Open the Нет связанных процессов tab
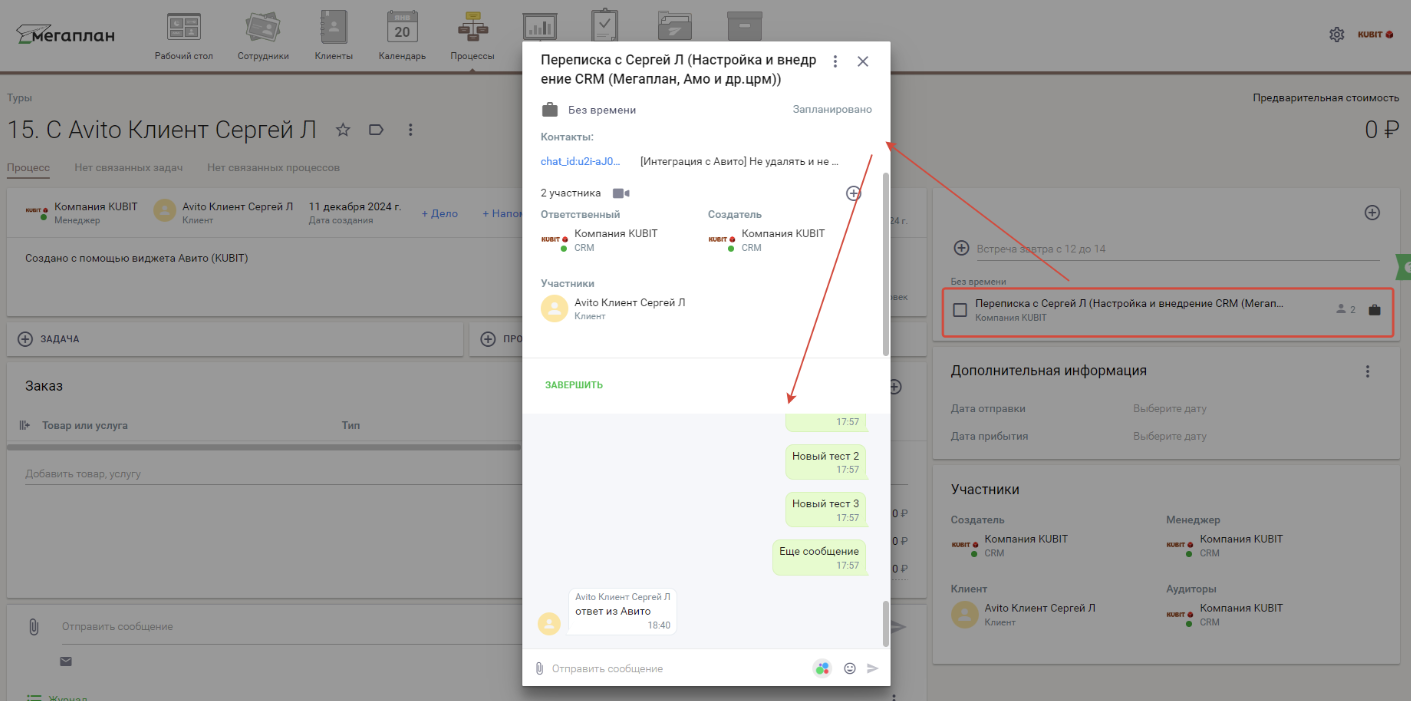1411x701 pixels. 274,168
